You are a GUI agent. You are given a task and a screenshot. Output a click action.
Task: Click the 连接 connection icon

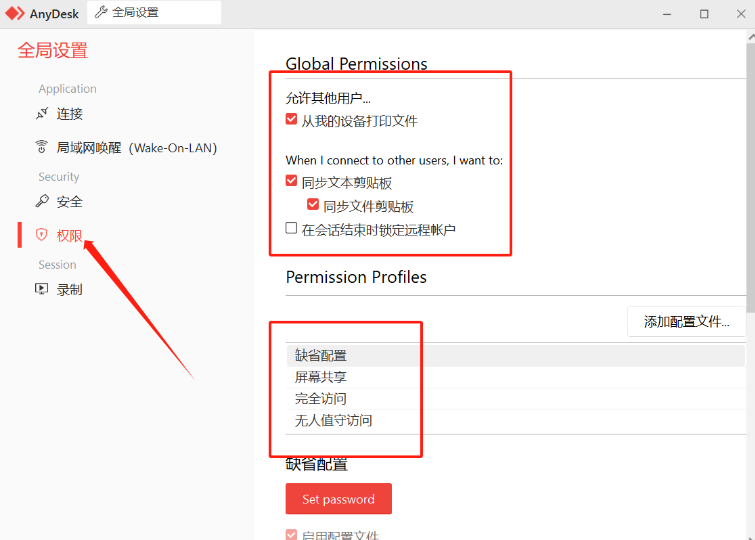[x=42, y=114]
